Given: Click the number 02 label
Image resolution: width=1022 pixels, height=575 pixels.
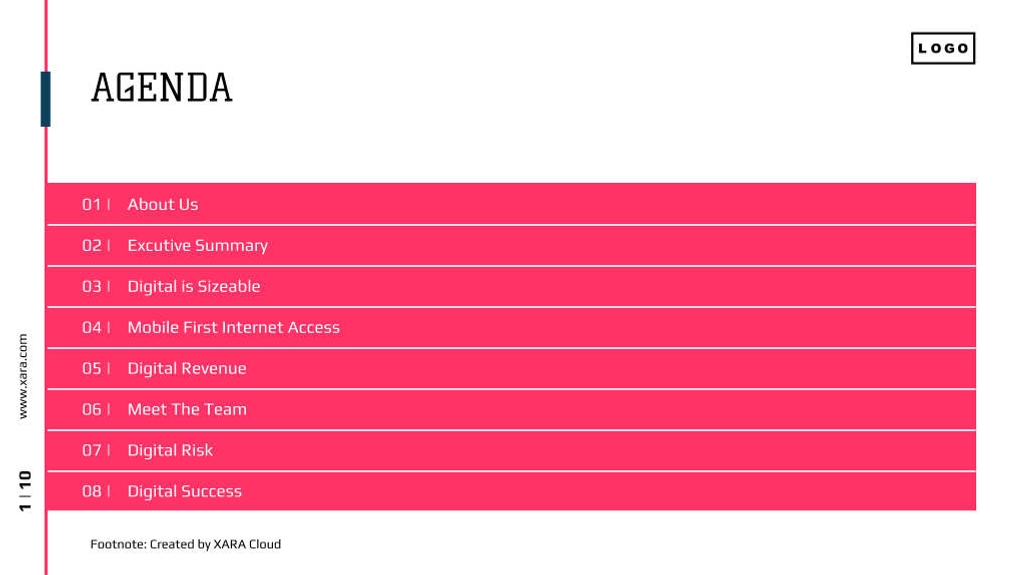Looking at the screenshot, I should [x=91, y=245].
